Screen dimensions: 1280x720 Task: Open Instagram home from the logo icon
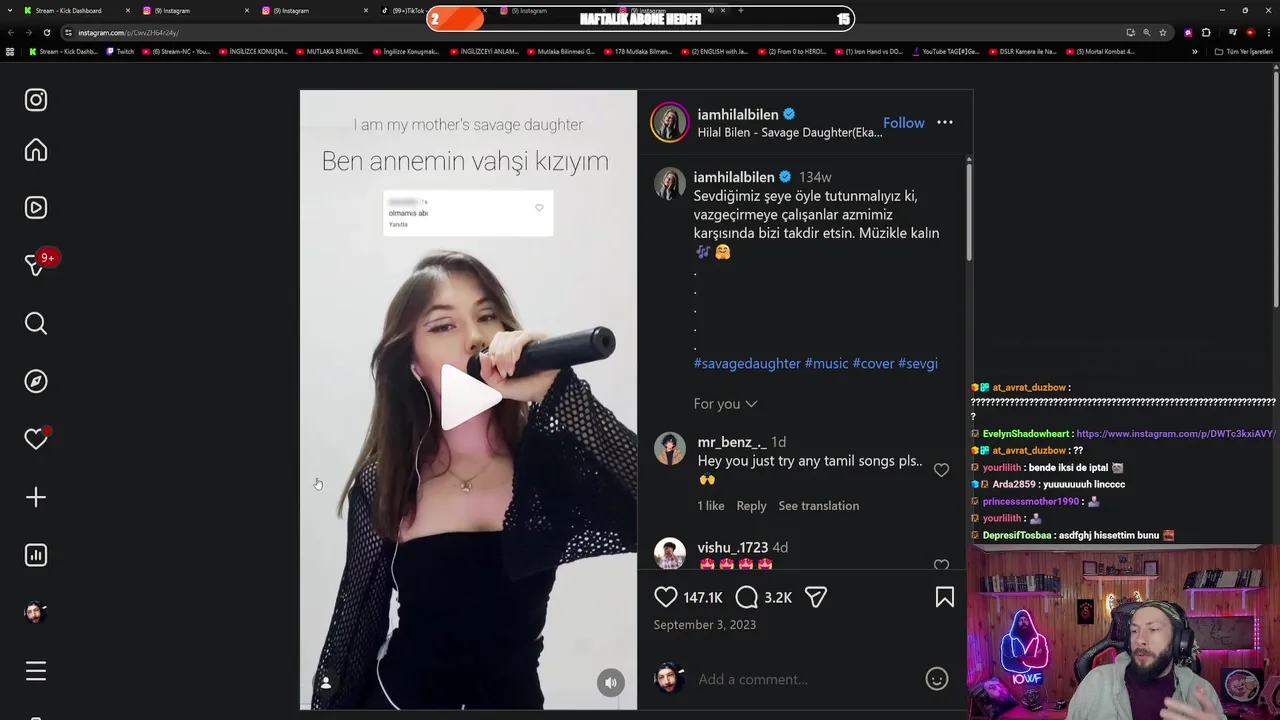pyautogui.click(x=36, y=100)
